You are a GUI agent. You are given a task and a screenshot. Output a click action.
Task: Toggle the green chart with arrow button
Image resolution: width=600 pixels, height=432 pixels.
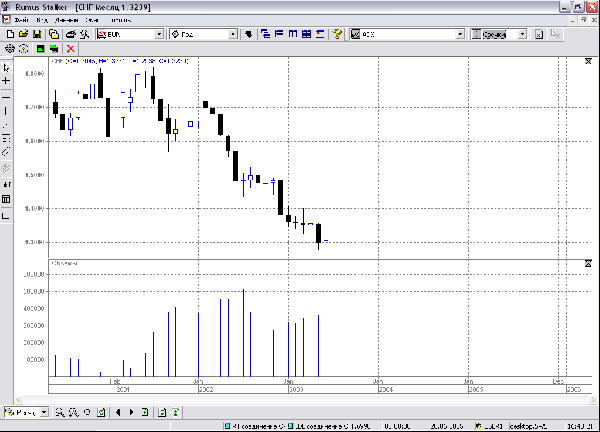click(x=54, y=49)
